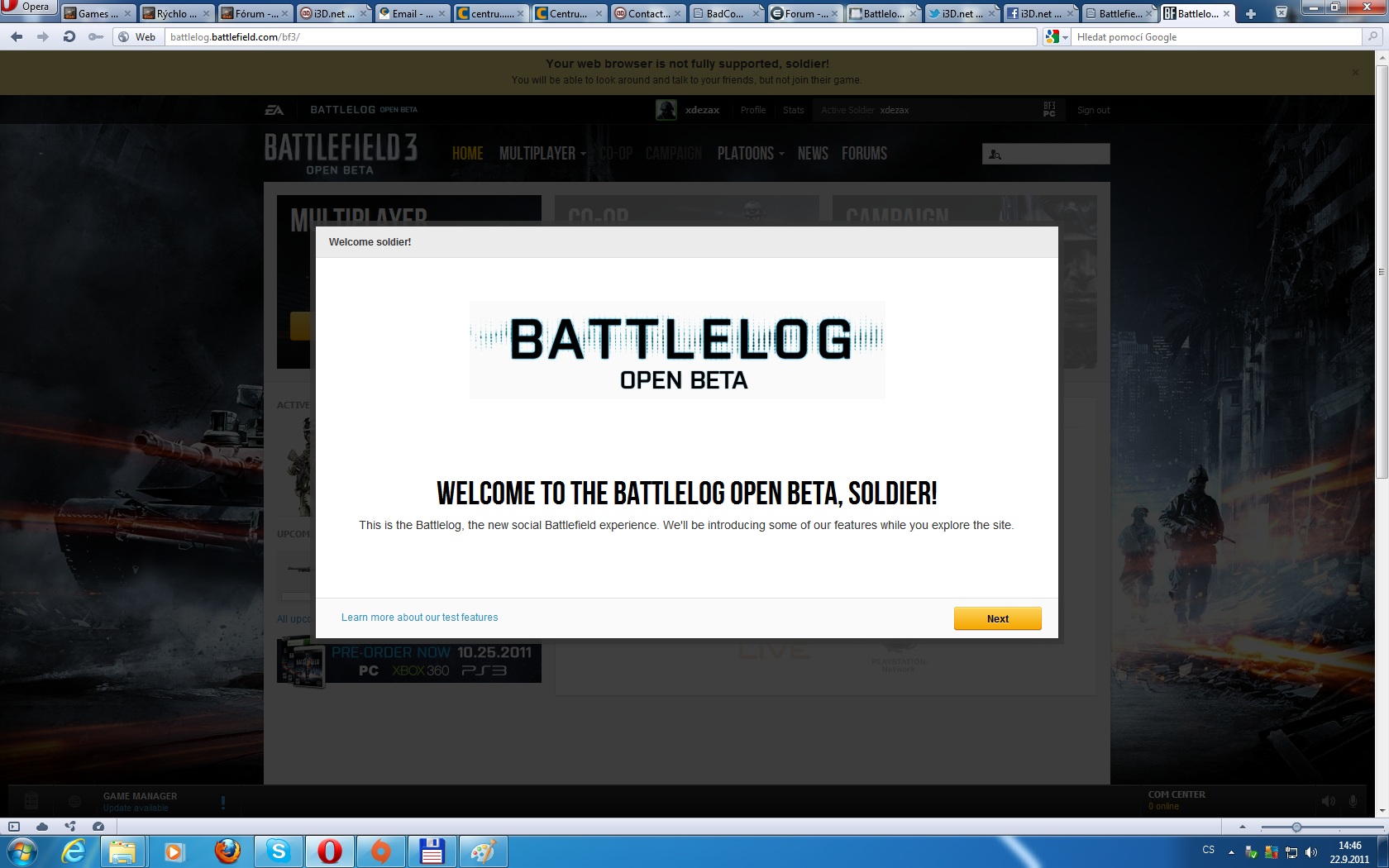Click the browser forward arrow
This screenshot has width=1389, height=868.
click(x=42, y=36)
